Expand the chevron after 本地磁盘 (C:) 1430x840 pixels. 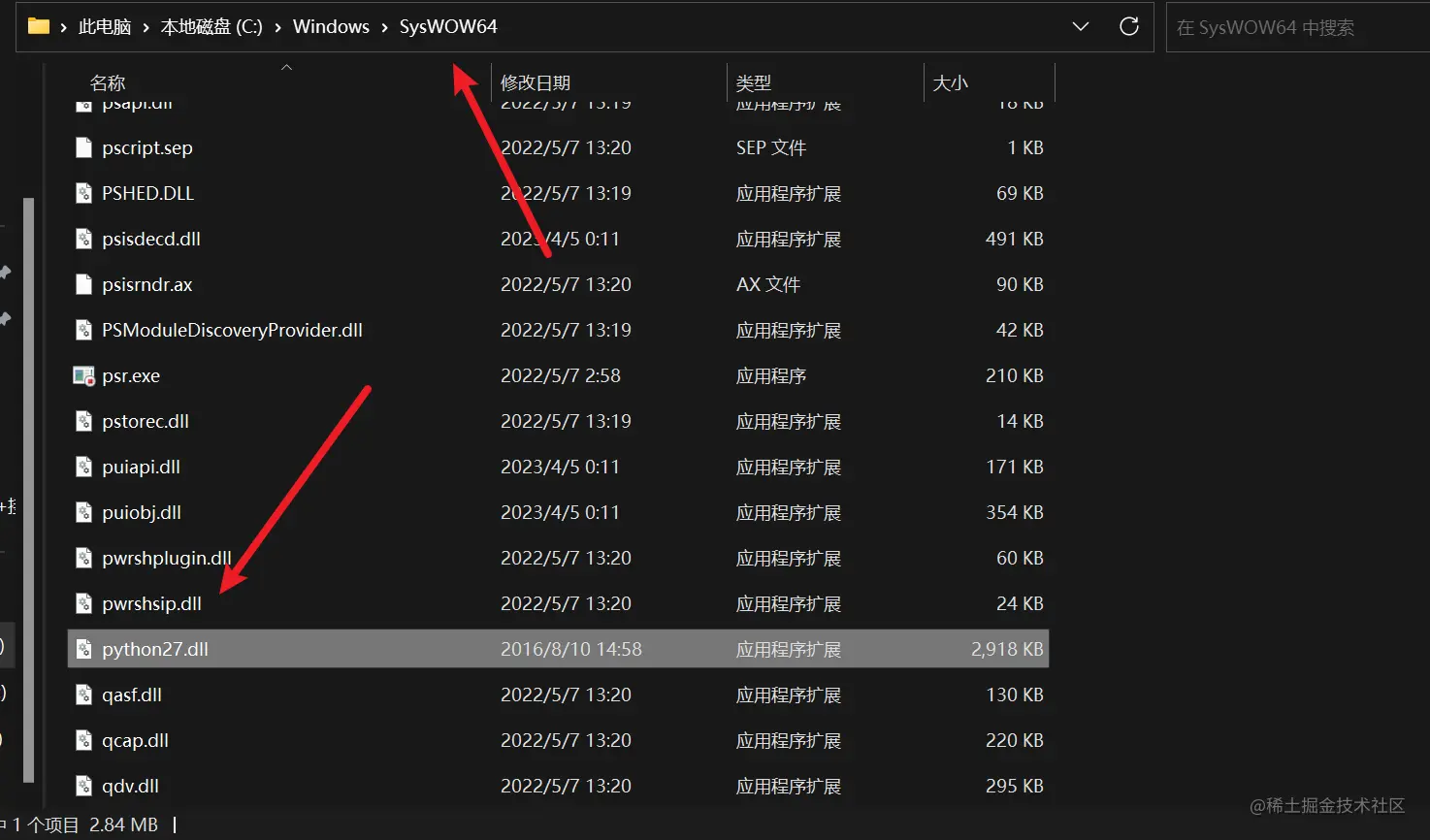pos(278,27)
